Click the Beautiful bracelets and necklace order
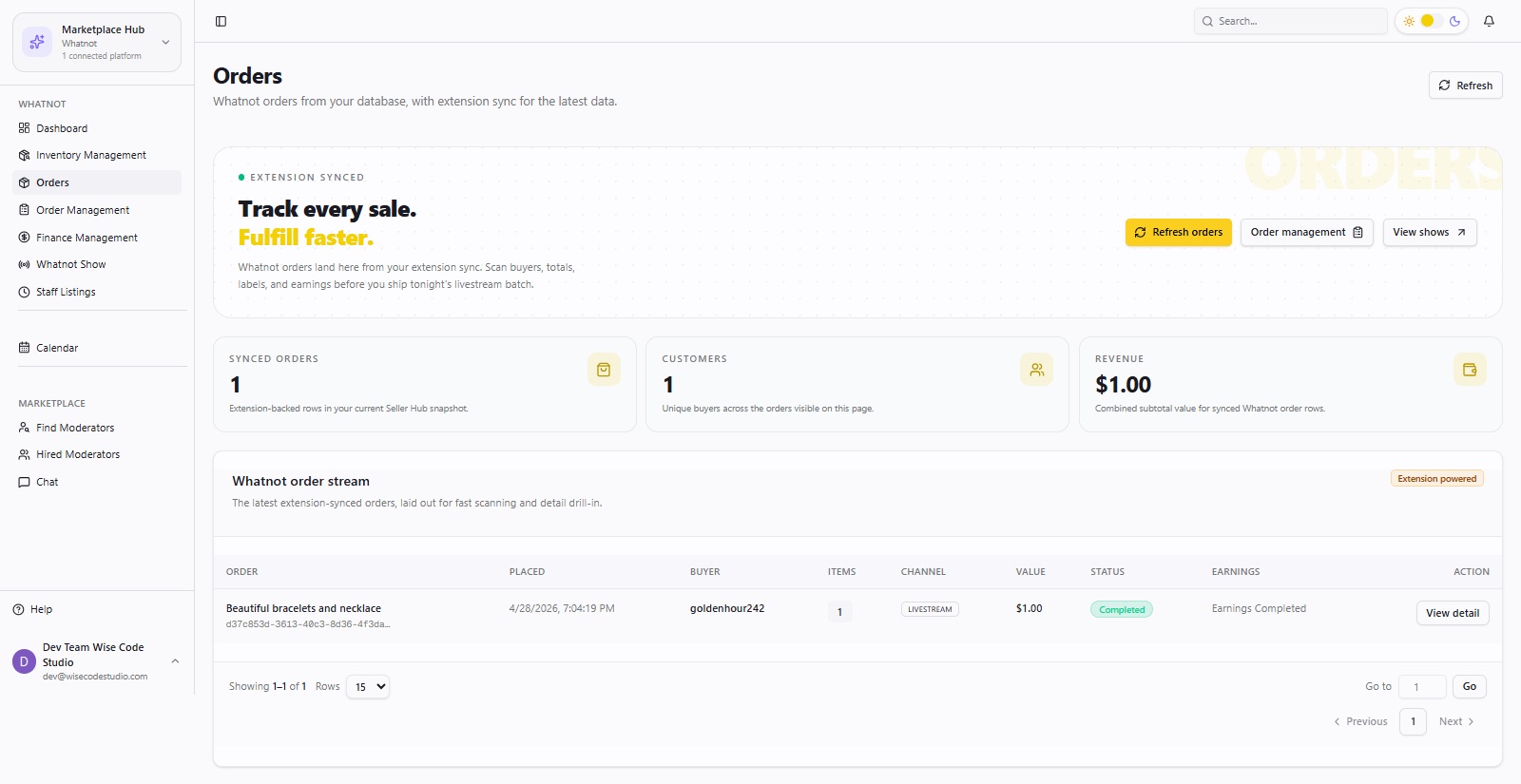This screenshot has height=784, width=1521. pyautogui.click(x=303, y=608)
